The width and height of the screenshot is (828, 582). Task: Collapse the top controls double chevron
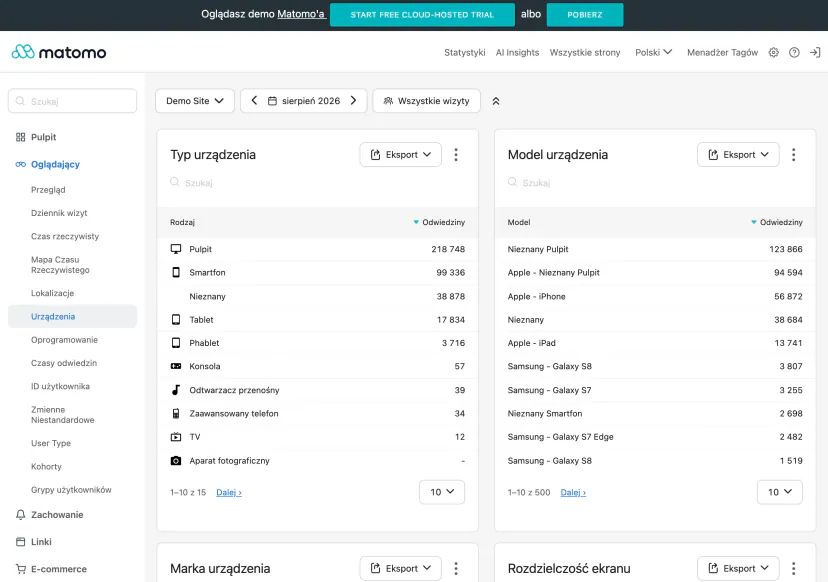click(x=495, y=101)
